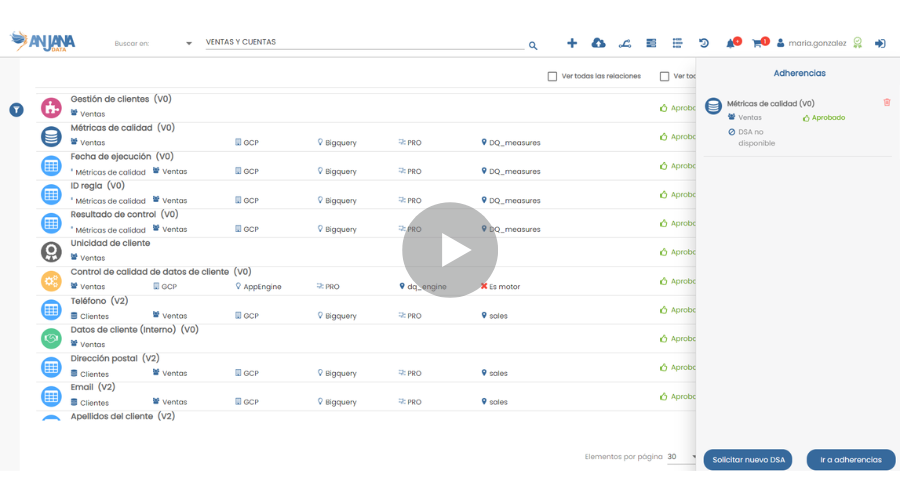The image size is (900, 500).
Task: Open the 'Gestión de clientes (V0)' row
Action: (x=121, y=99)
